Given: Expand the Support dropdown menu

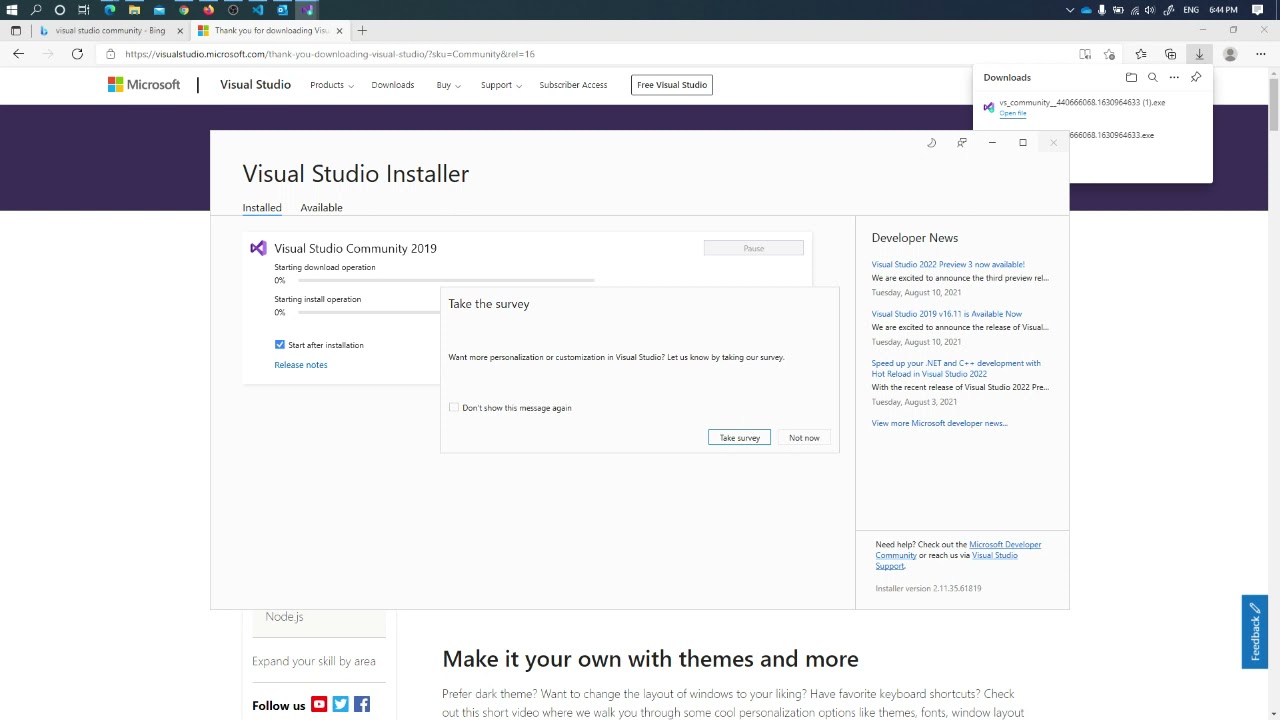Looking at the screenshot, I should pyautogui.click(x=501, y=85).
